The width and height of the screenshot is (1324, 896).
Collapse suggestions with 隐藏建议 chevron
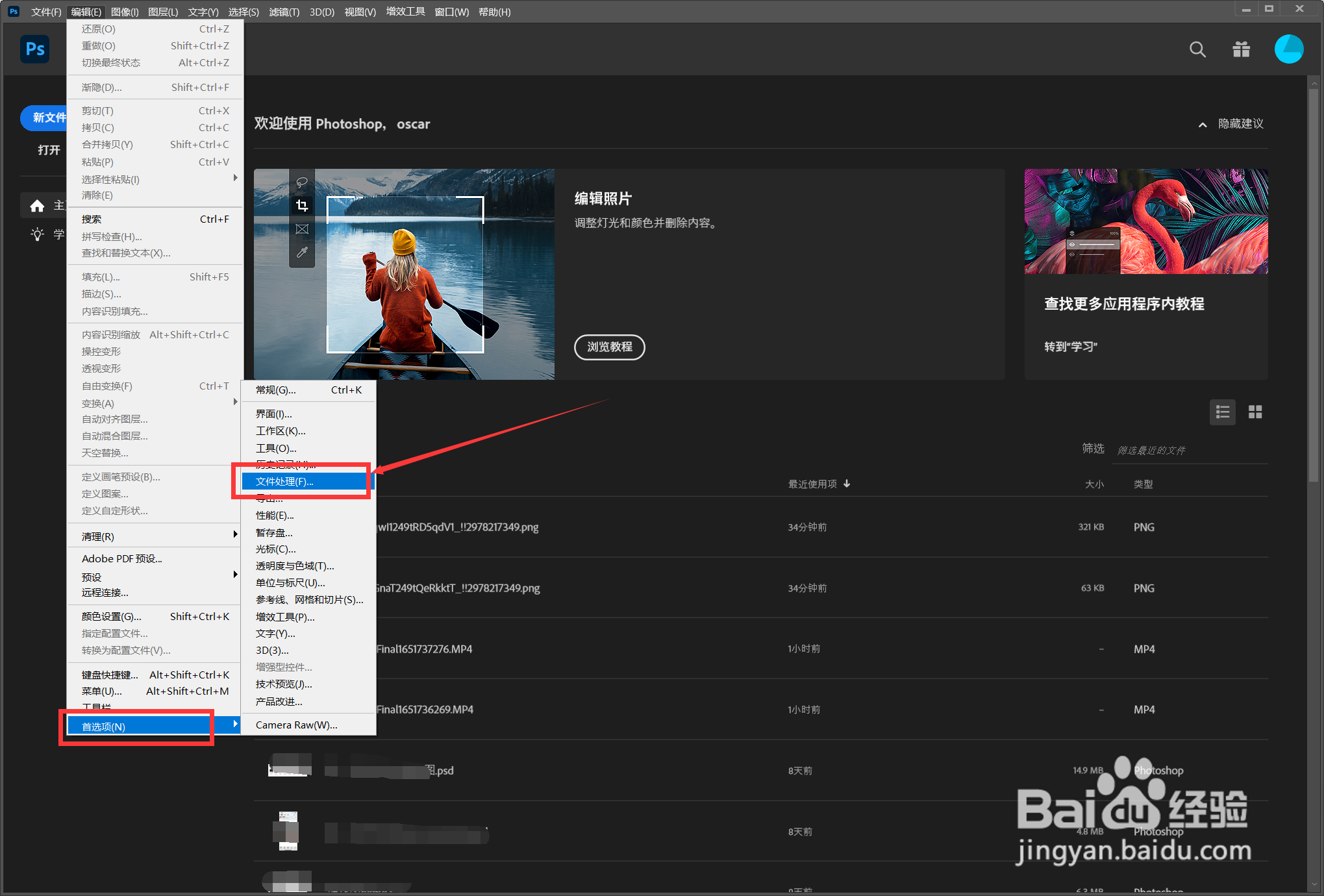(x=1203, y=124)
